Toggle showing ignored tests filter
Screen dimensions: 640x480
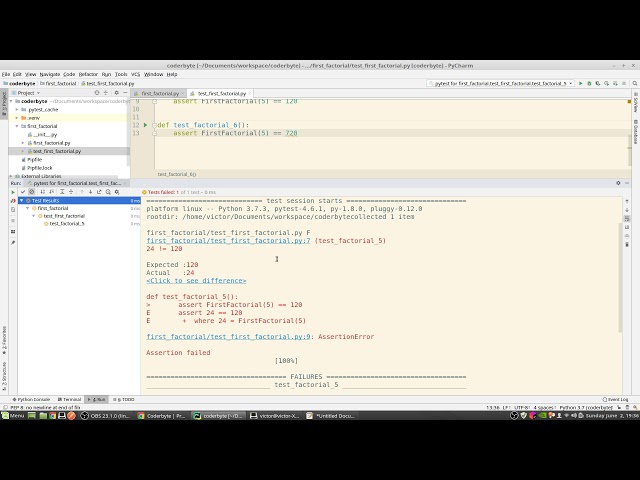point(32,192)
